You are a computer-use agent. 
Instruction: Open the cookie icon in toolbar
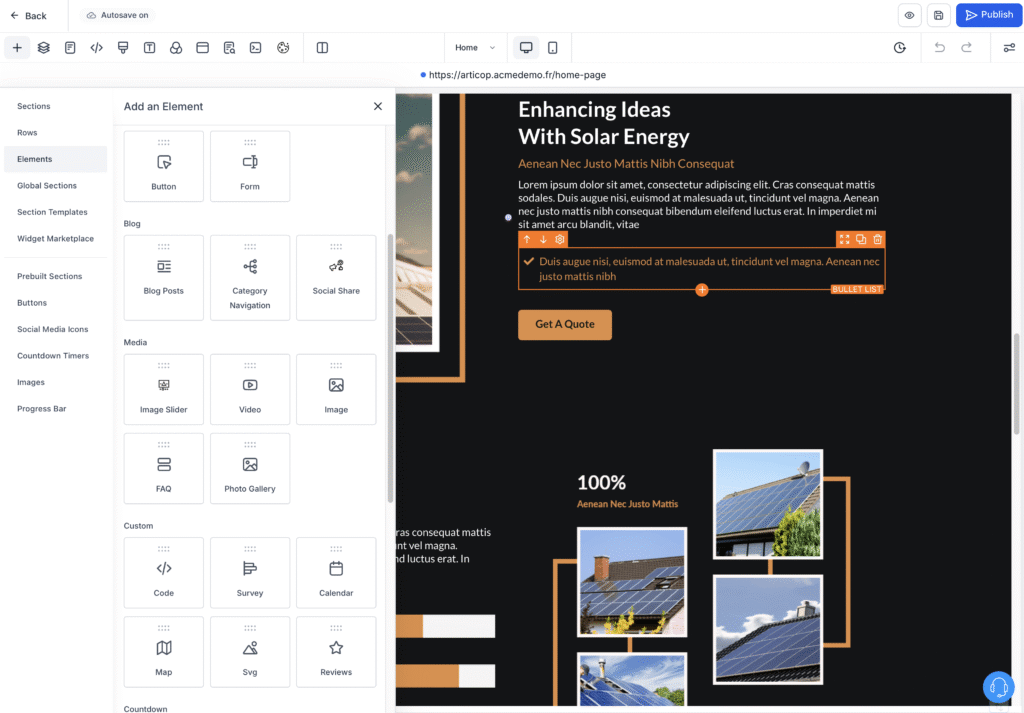pos(283,48)
